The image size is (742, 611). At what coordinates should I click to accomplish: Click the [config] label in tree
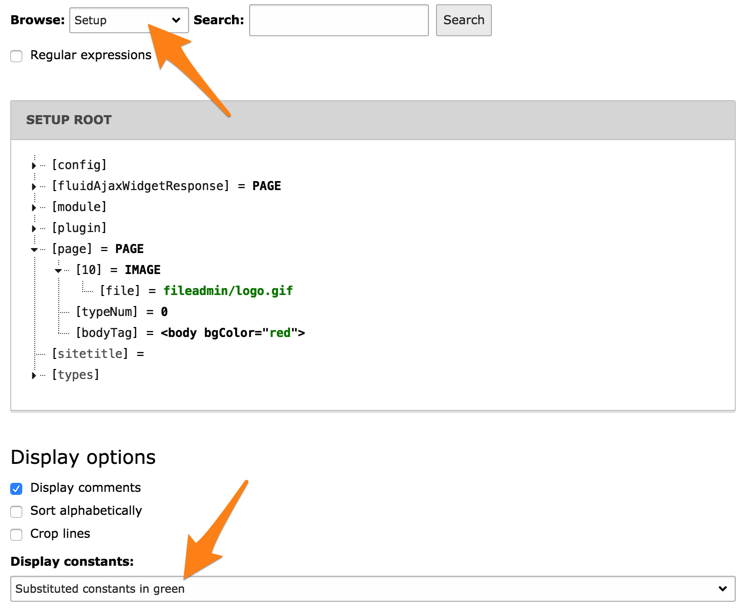tap(79, 165)
